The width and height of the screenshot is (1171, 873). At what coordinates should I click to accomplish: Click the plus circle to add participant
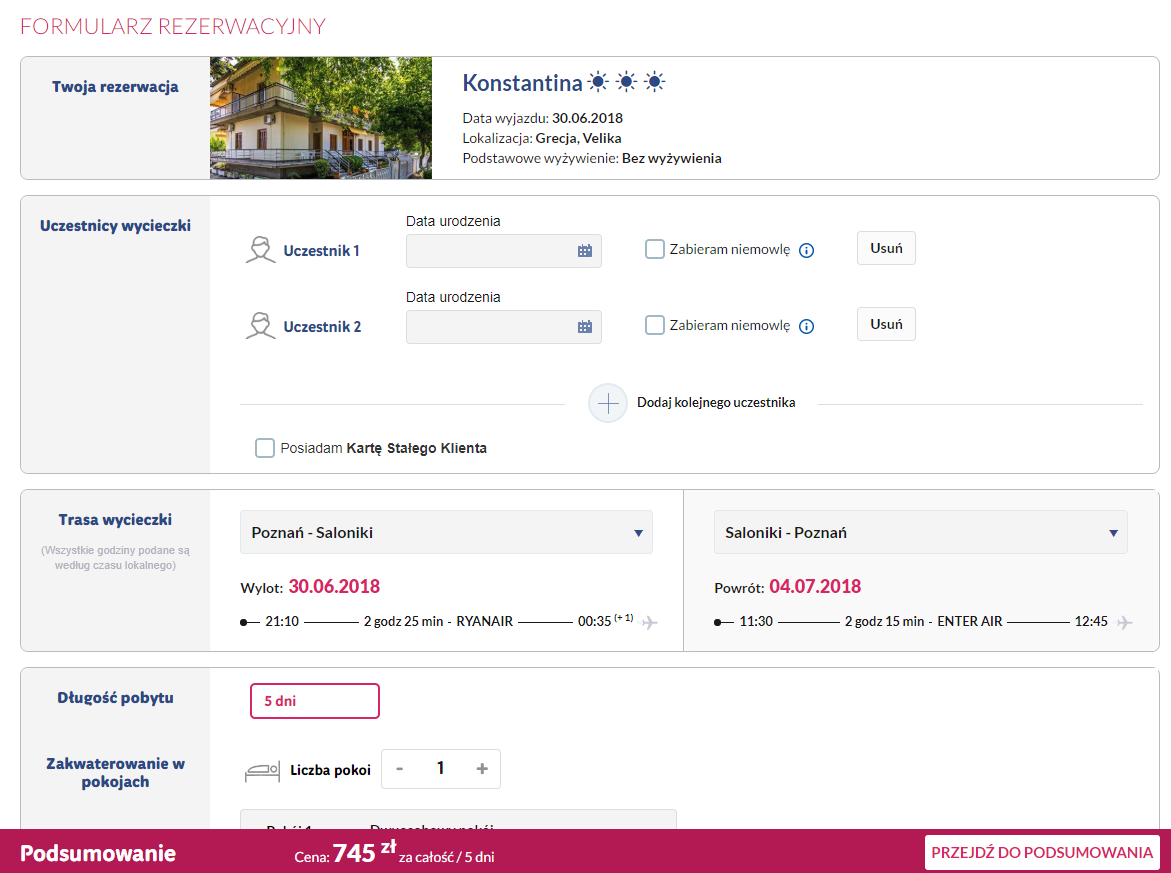click(x=608, y=403)
